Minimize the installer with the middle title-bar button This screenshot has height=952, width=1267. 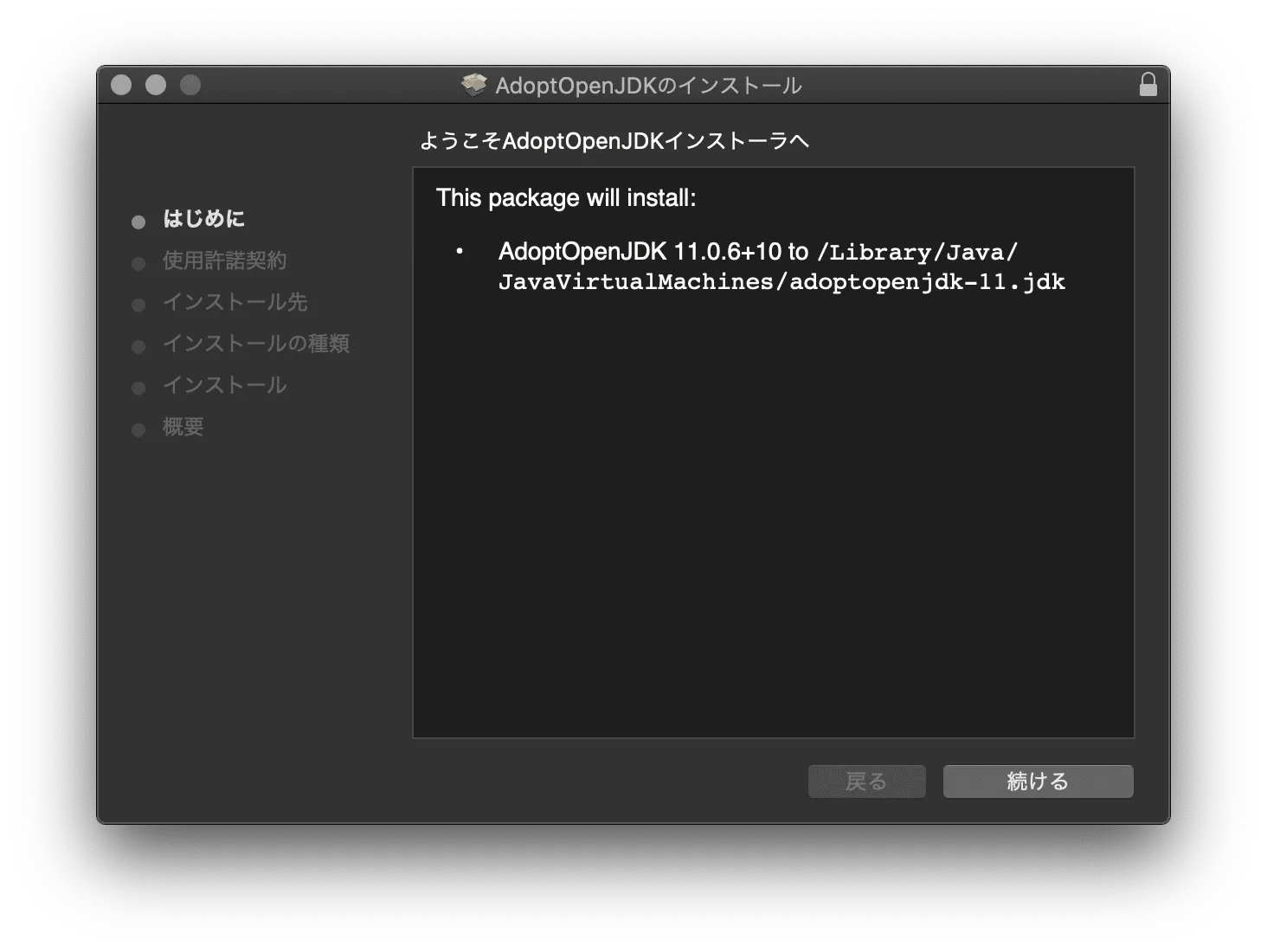tap(156, 85)
